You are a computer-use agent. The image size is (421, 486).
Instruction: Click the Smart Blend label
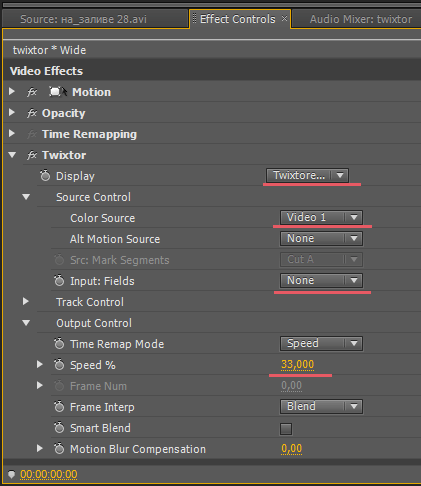point(100,428)
